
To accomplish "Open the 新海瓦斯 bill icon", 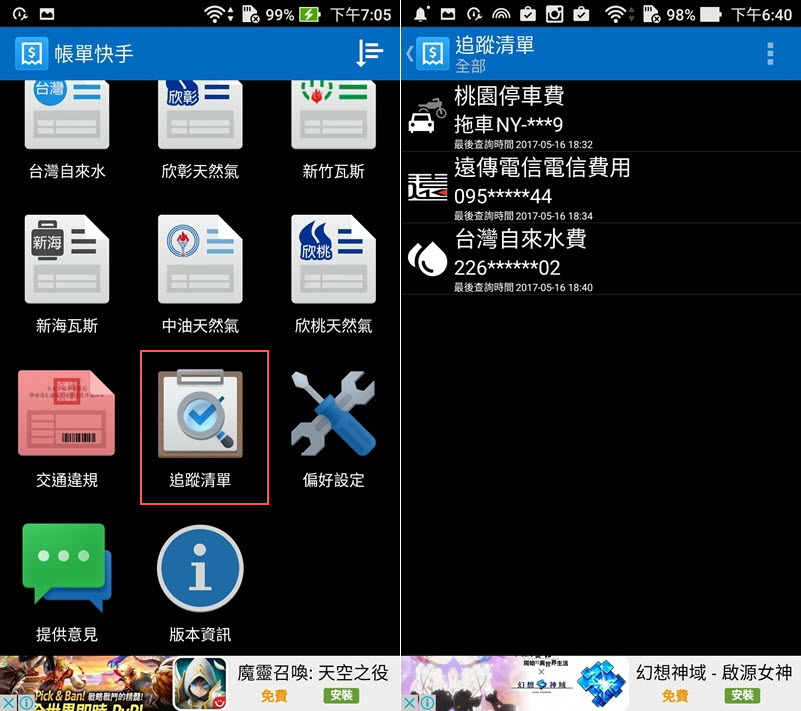I will 67,259.
